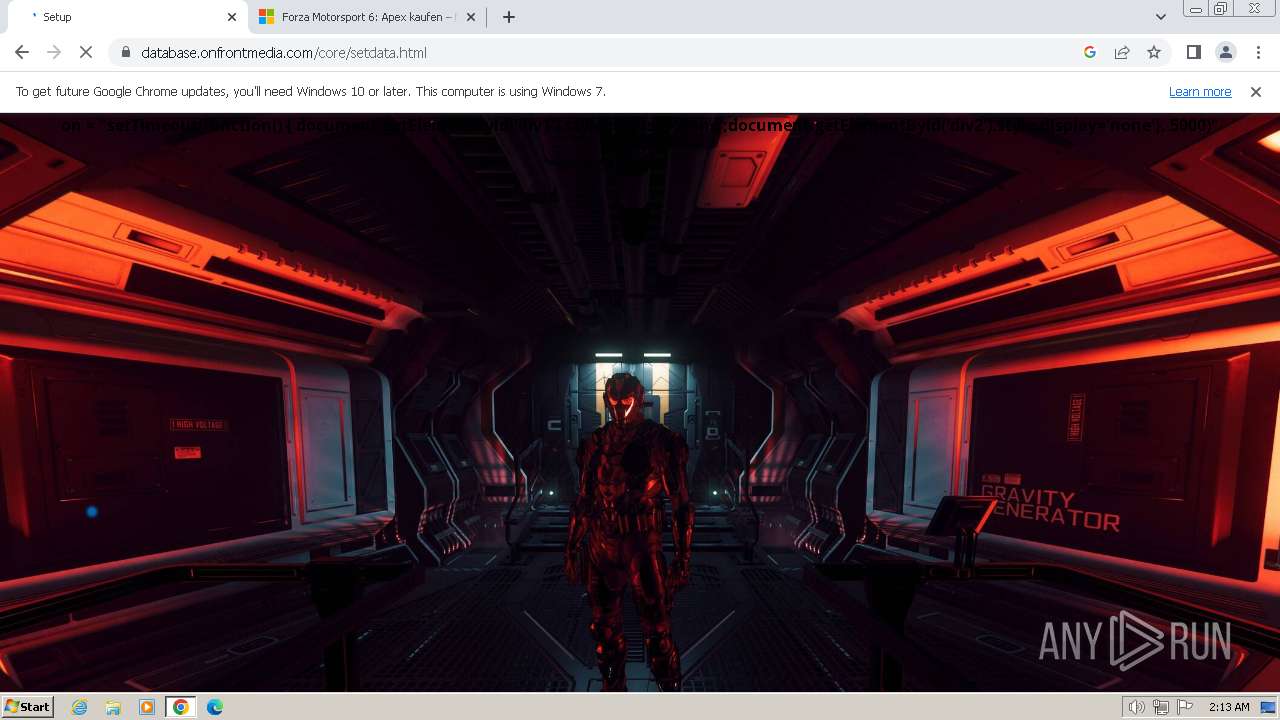1280x720 pixels.
Task: Open Google icon in address bar
Action: pyautogui.click(x=1090, y=52)
